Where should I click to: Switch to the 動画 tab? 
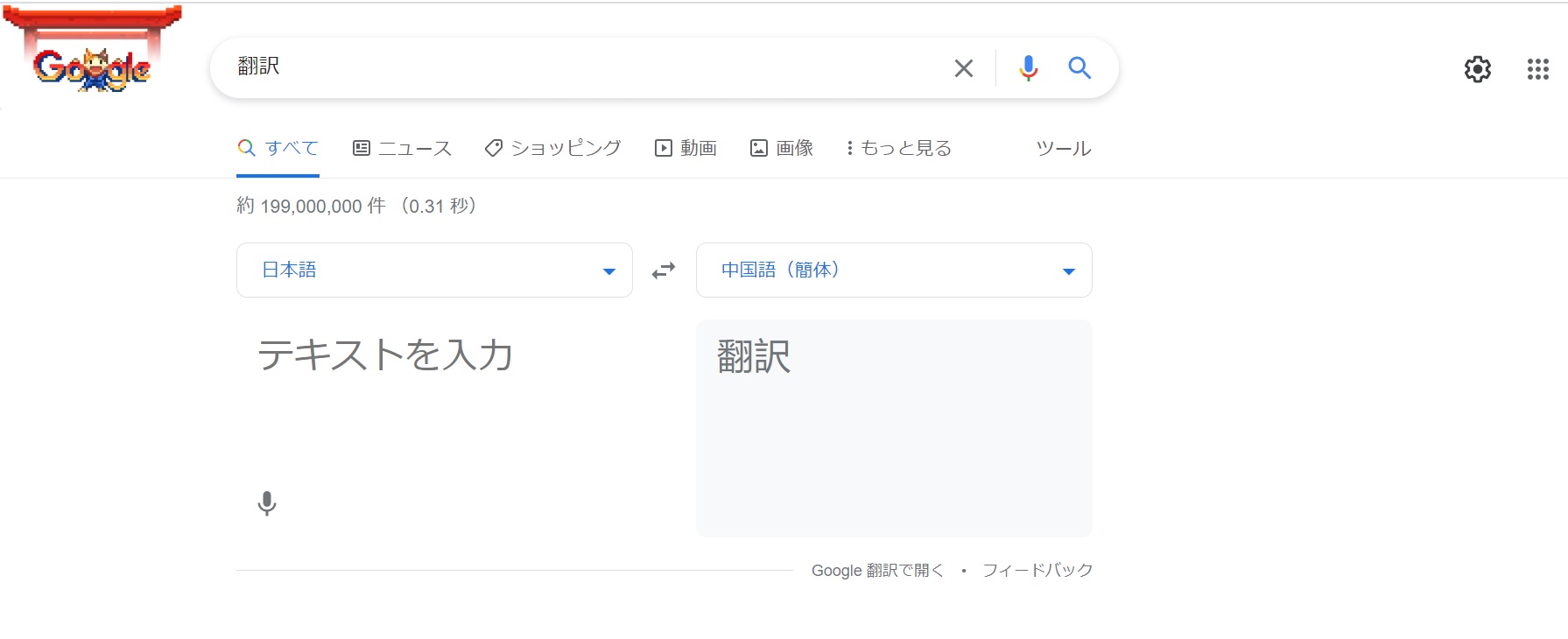686,148
